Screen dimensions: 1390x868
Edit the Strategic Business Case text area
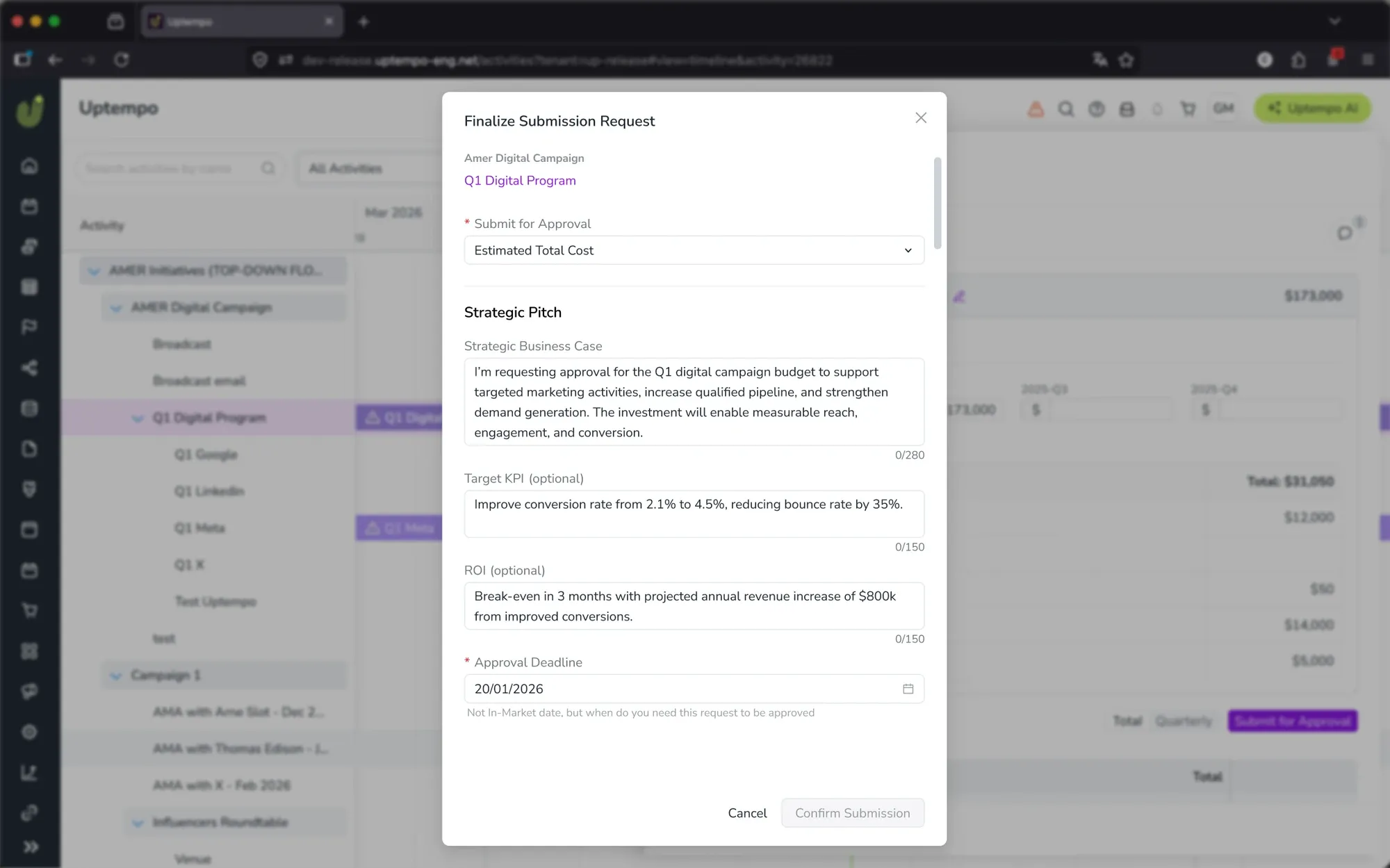point(694,402)
